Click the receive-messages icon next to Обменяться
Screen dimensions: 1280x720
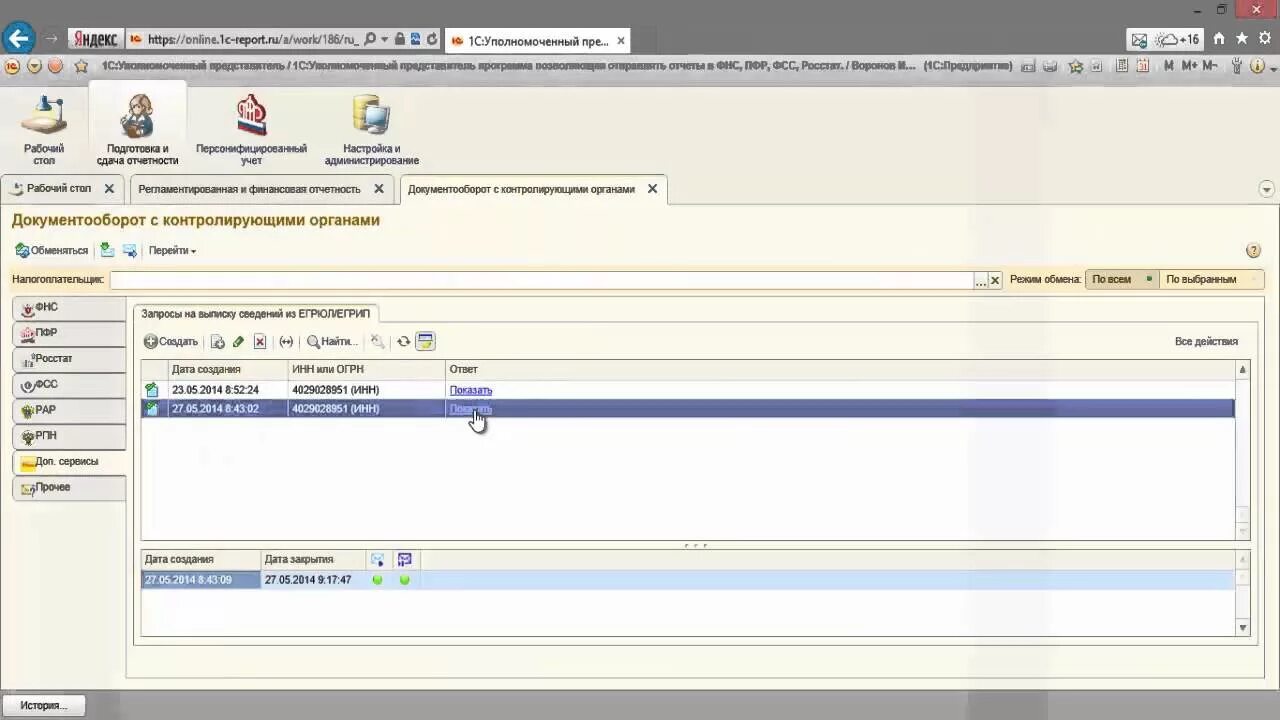point(107,250)
